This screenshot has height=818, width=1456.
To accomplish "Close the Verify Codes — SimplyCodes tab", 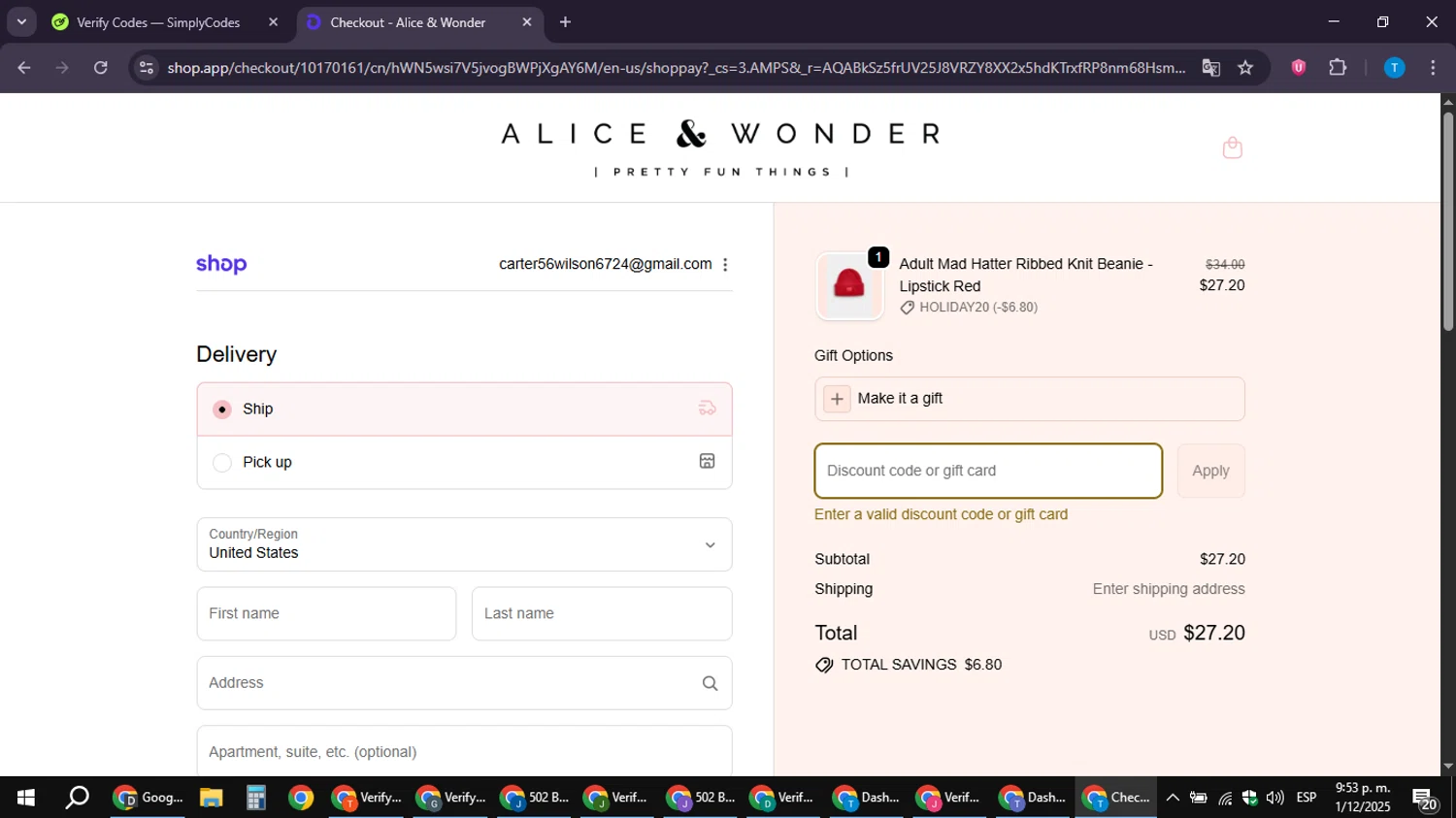I will coord(273,22).
